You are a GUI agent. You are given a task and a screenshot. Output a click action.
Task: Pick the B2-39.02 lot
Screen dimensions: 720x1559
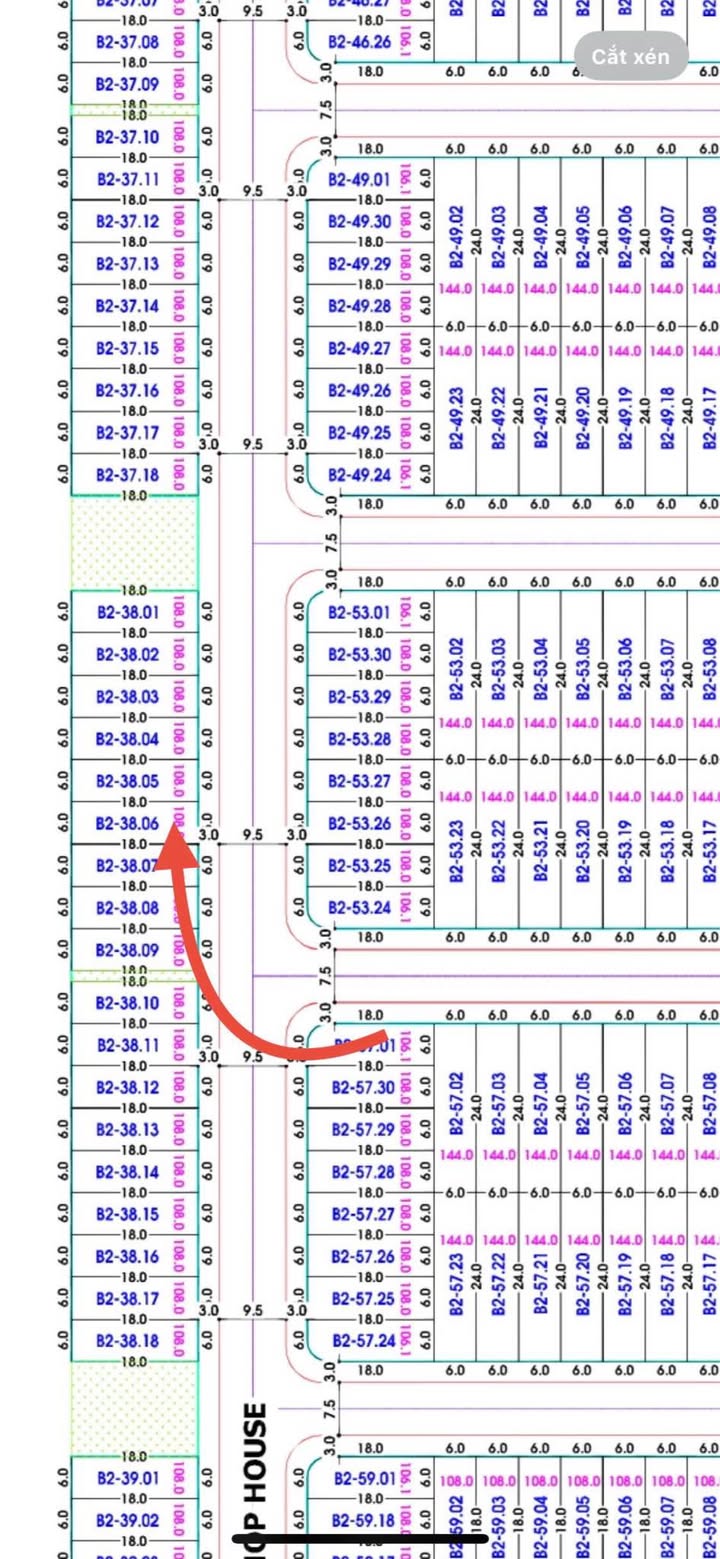(127, 1520)
